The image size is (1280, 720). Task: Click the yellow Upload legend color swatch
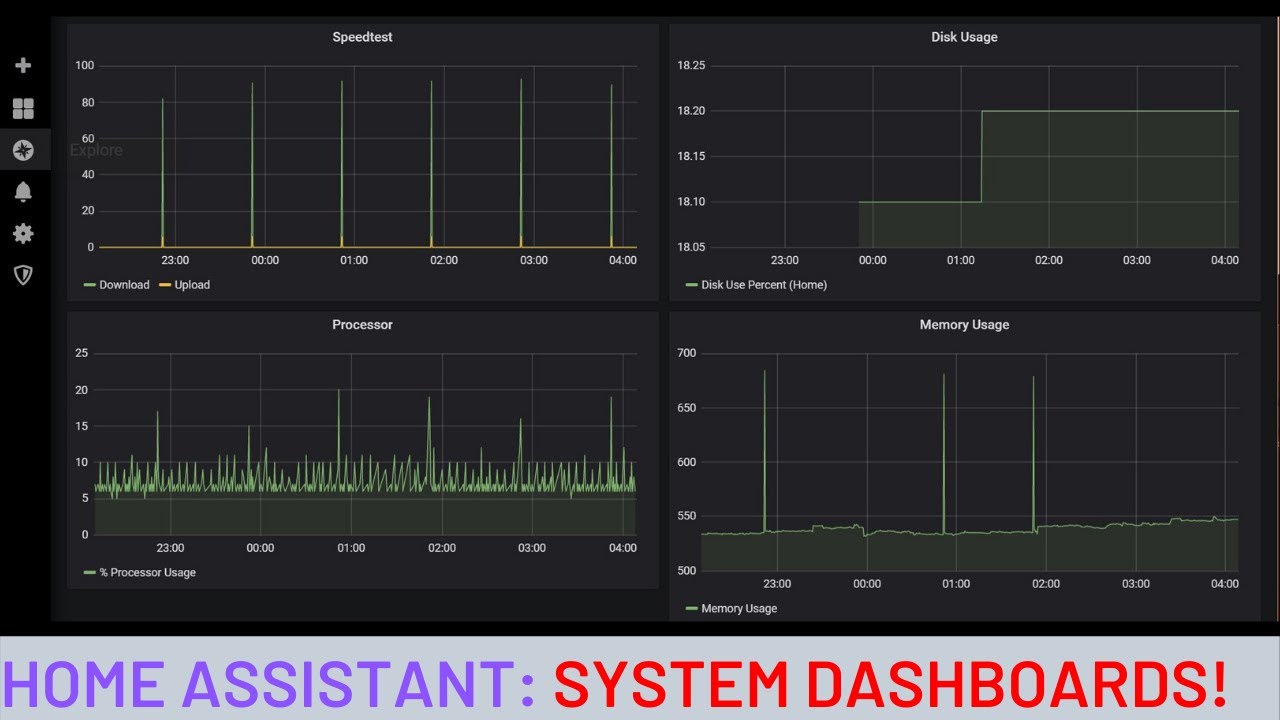pos(165,285)
